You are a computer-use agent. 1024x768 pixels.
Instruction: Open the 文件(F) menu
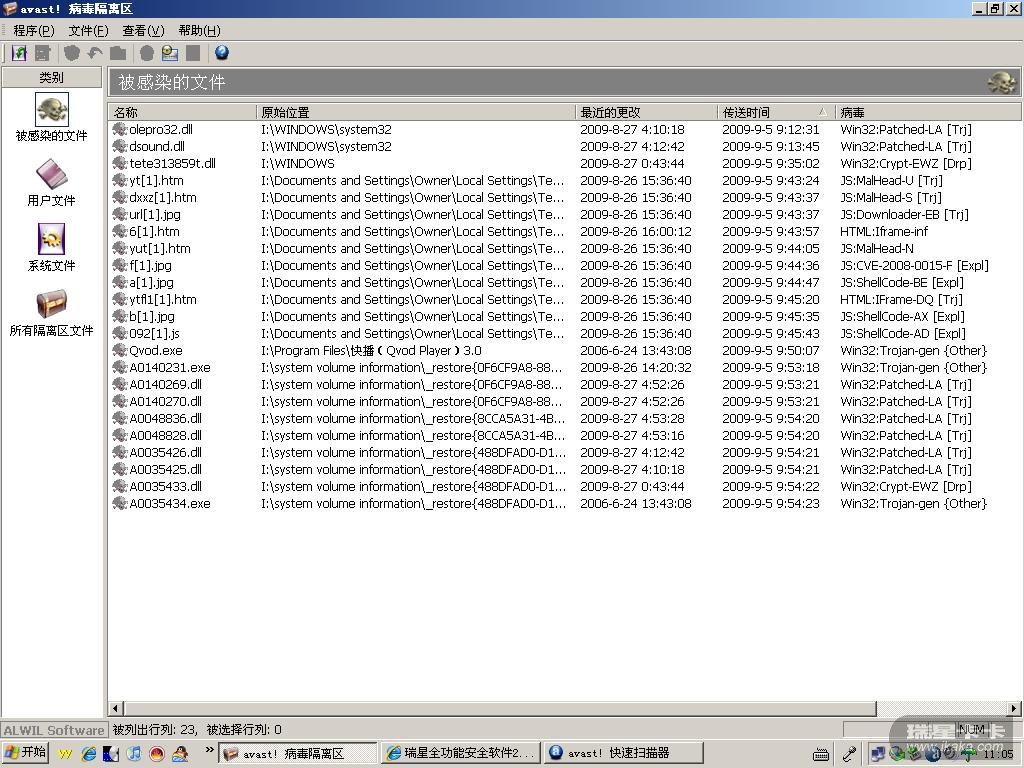click(88, 31)
